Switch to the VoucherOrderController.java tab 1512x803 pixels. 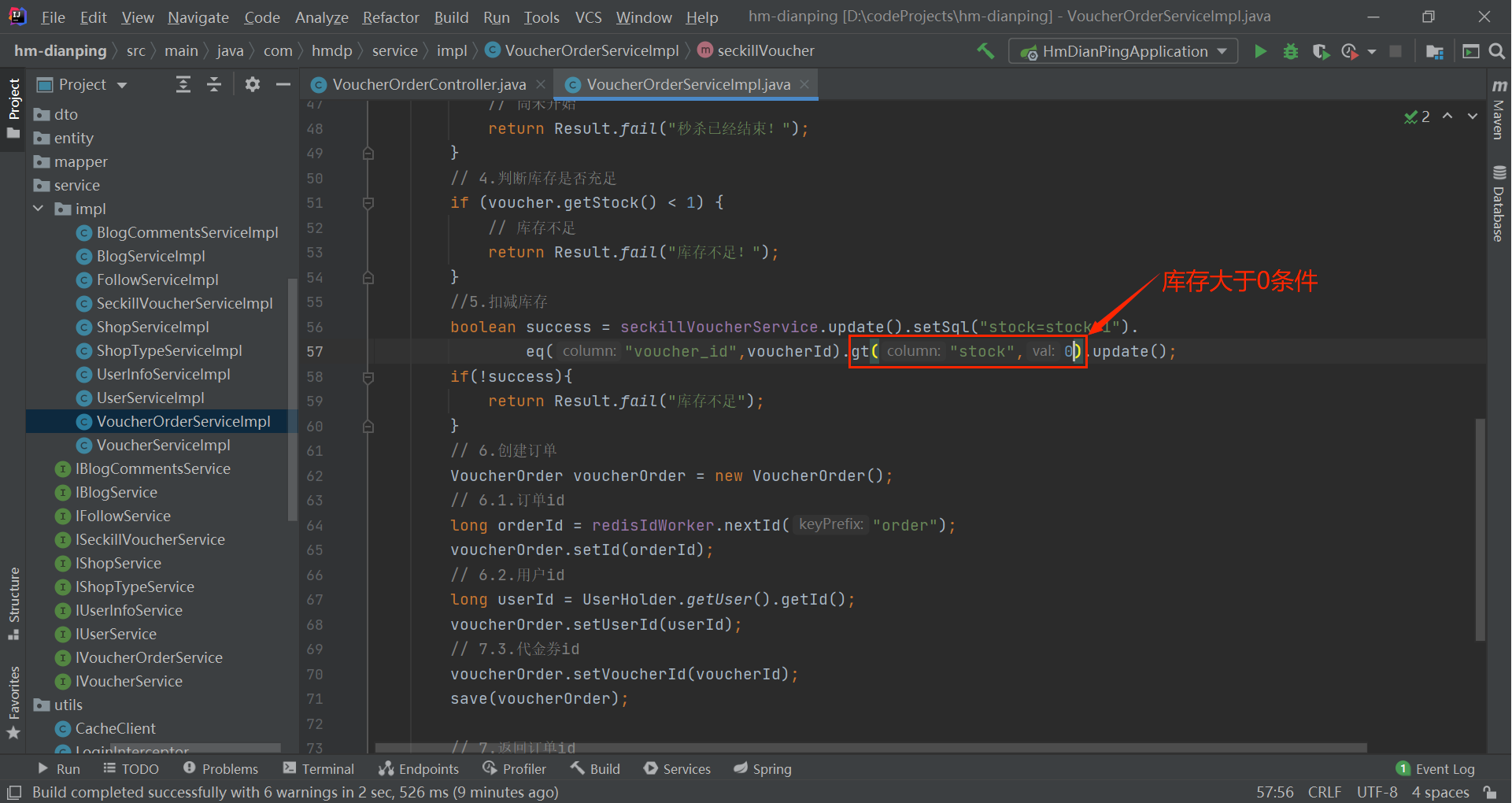click(x=429, y=84)
